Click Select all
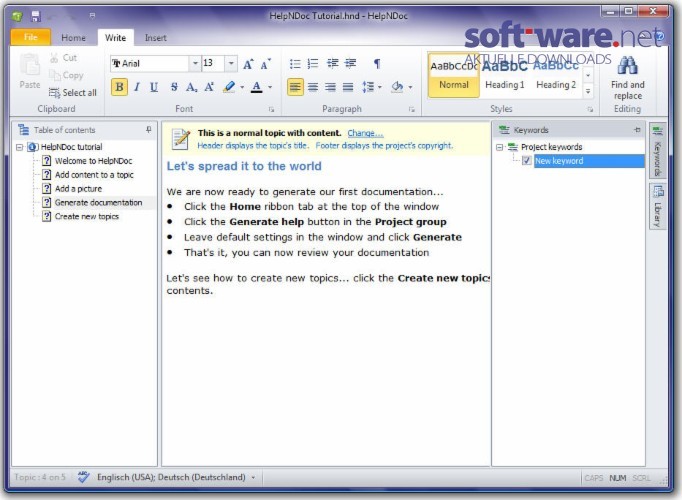 (x=73, y=93)
